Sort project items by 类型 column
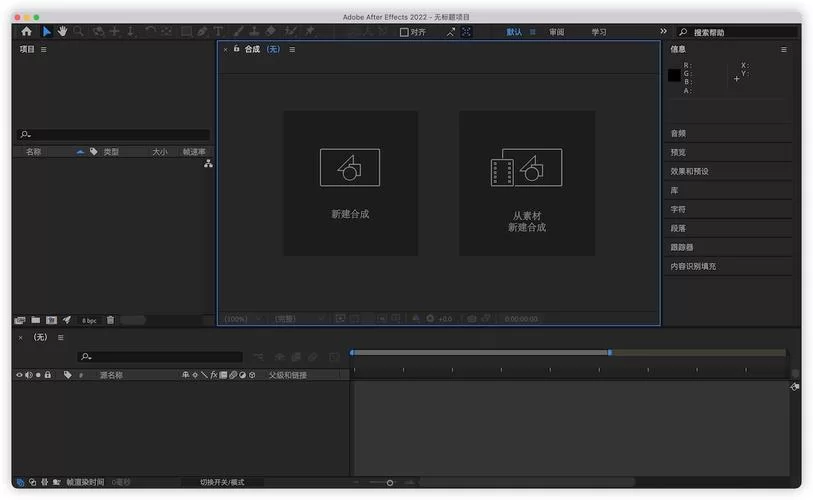 click(x=111, y=151)
